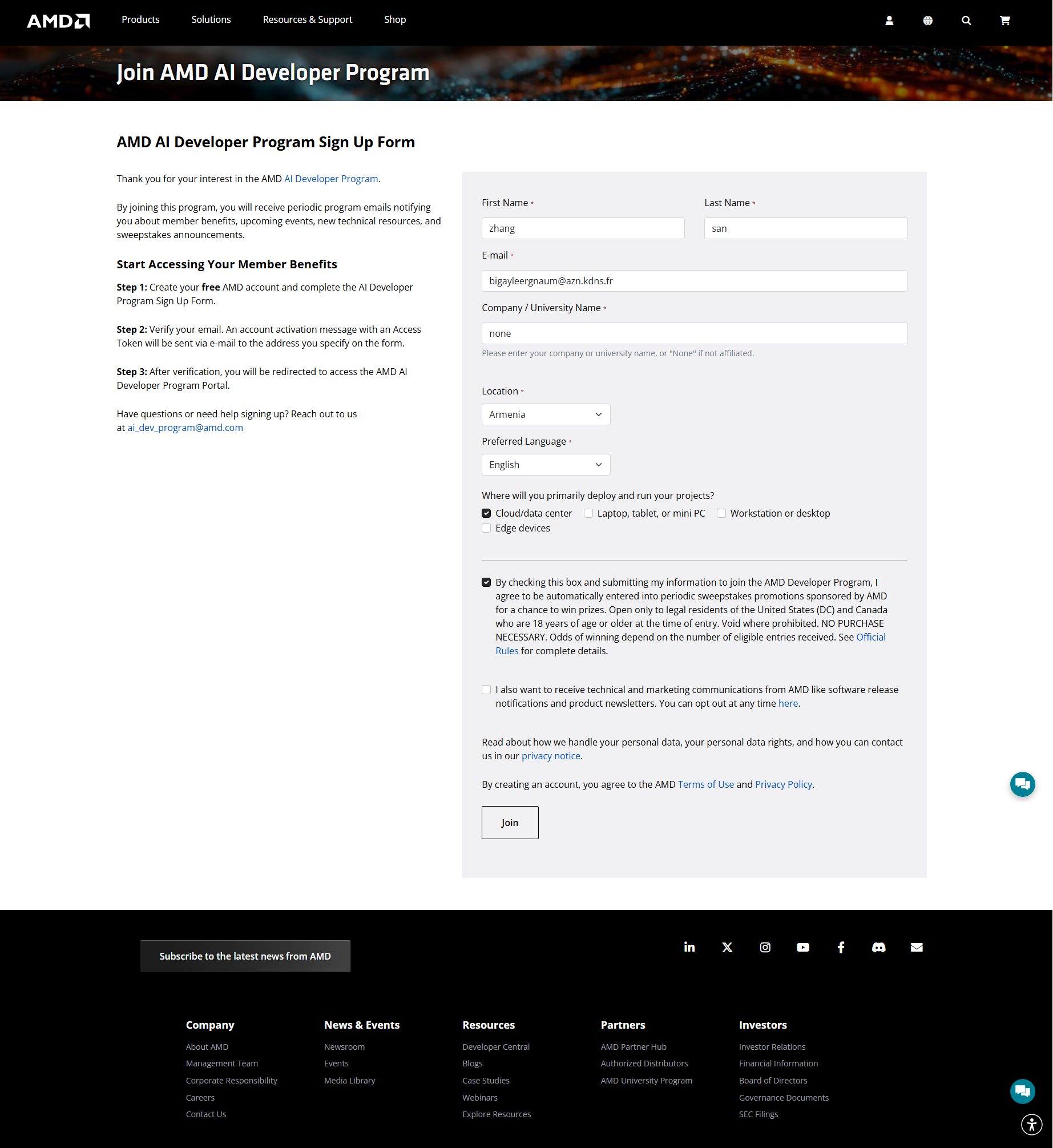Open the Authorized Distributors link
The width and height of the screenshot is (1053, 1148).
click(644, 1064)
